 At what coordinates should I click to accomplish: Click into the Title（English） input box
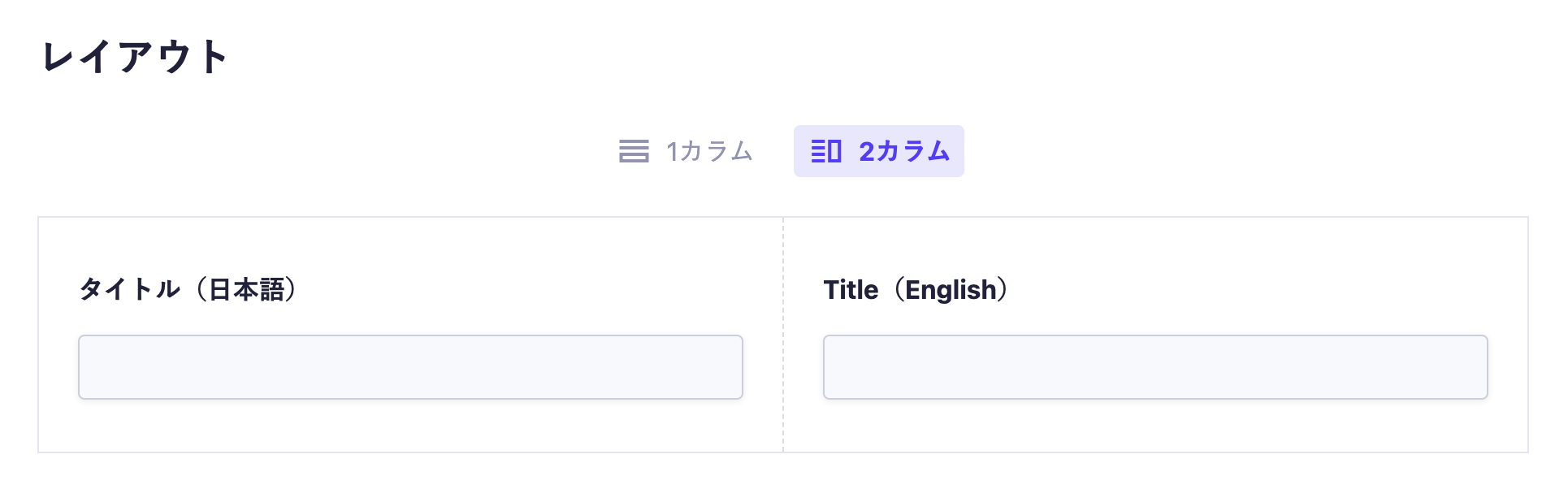pyautogui.click(x=1154, y=367)
